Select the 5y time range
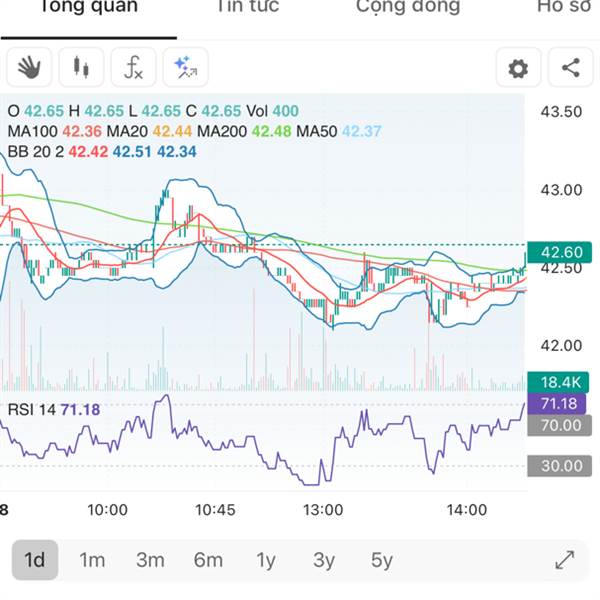The height and width of the screenshot is (600, 600). pyautogui.click(x=382, y=560)
